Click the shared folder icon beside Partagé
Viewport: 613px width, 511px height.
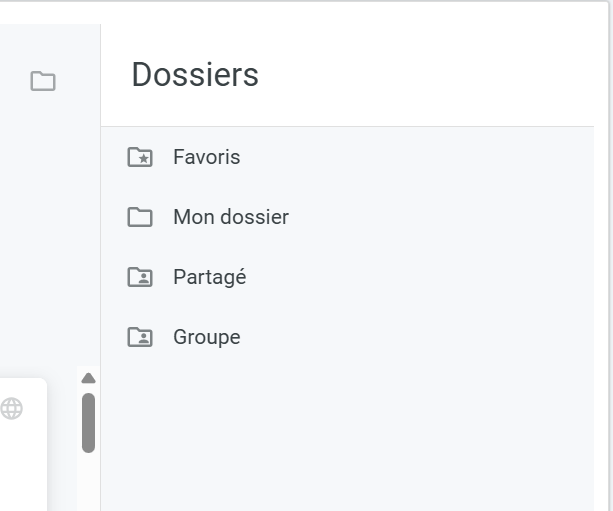(140, 277)
